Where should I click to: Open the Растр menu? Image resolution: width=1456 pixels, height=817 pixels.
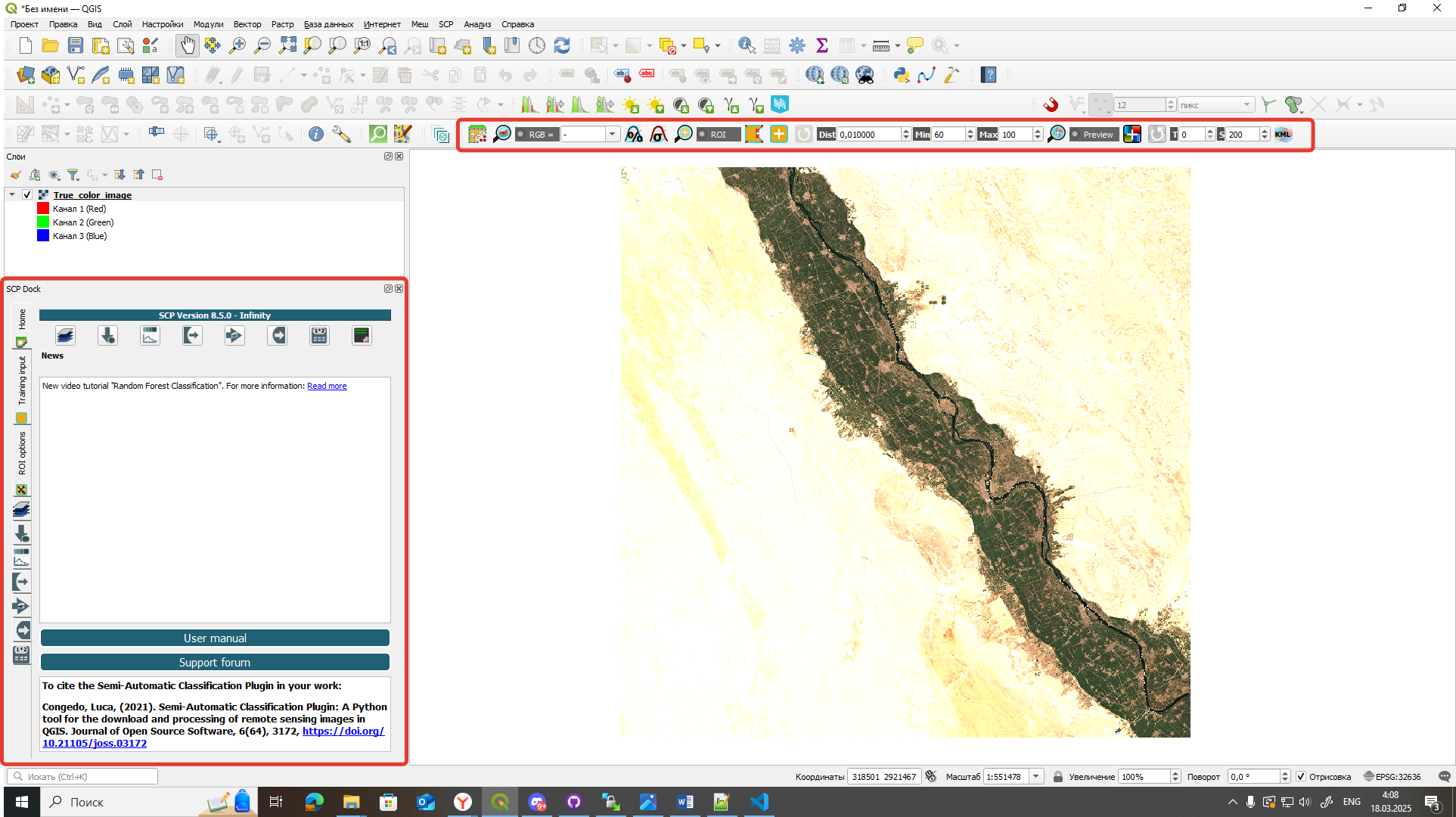(282, 24)
